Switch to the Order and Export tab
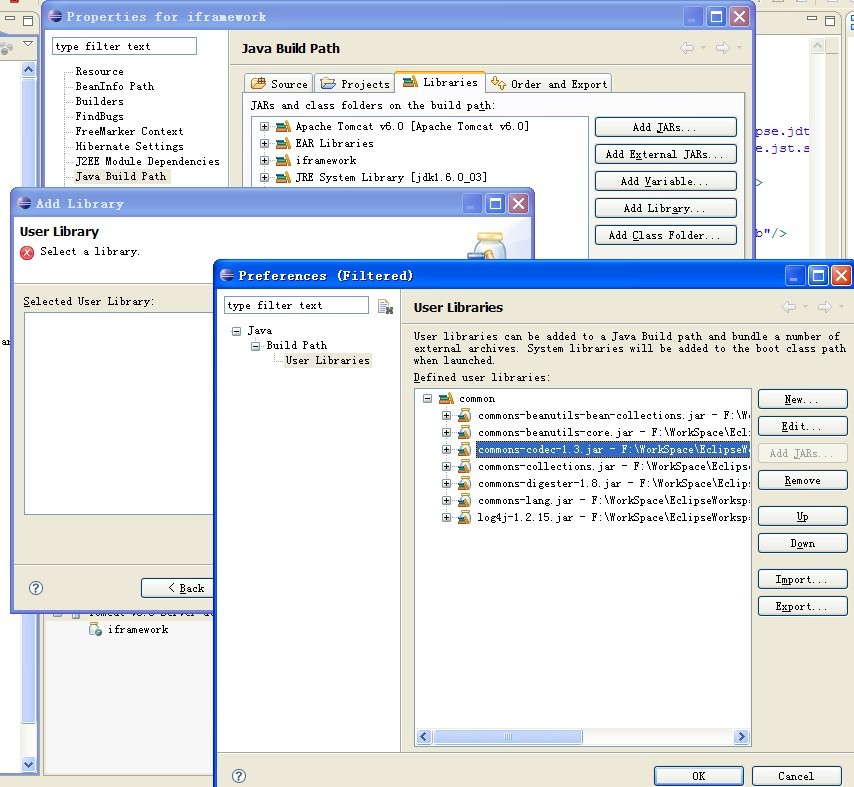This screenshot has height=787, width=854. pyautogui.click(x=548, y=84)
